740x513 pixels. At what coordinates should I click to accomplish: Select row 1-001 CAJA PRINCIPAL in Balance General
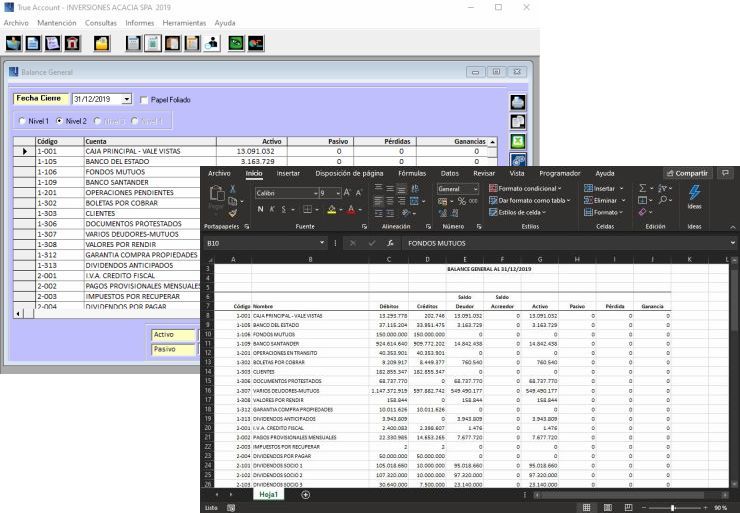[x=255, y=151]
